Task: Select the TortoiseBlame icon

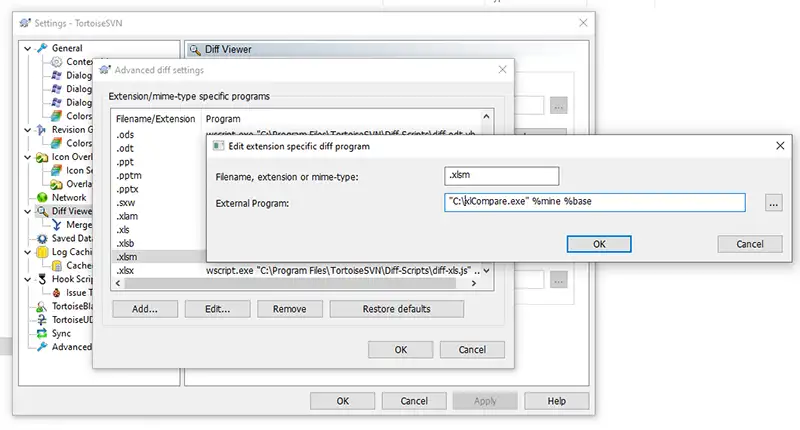Action: pos(42,306)
